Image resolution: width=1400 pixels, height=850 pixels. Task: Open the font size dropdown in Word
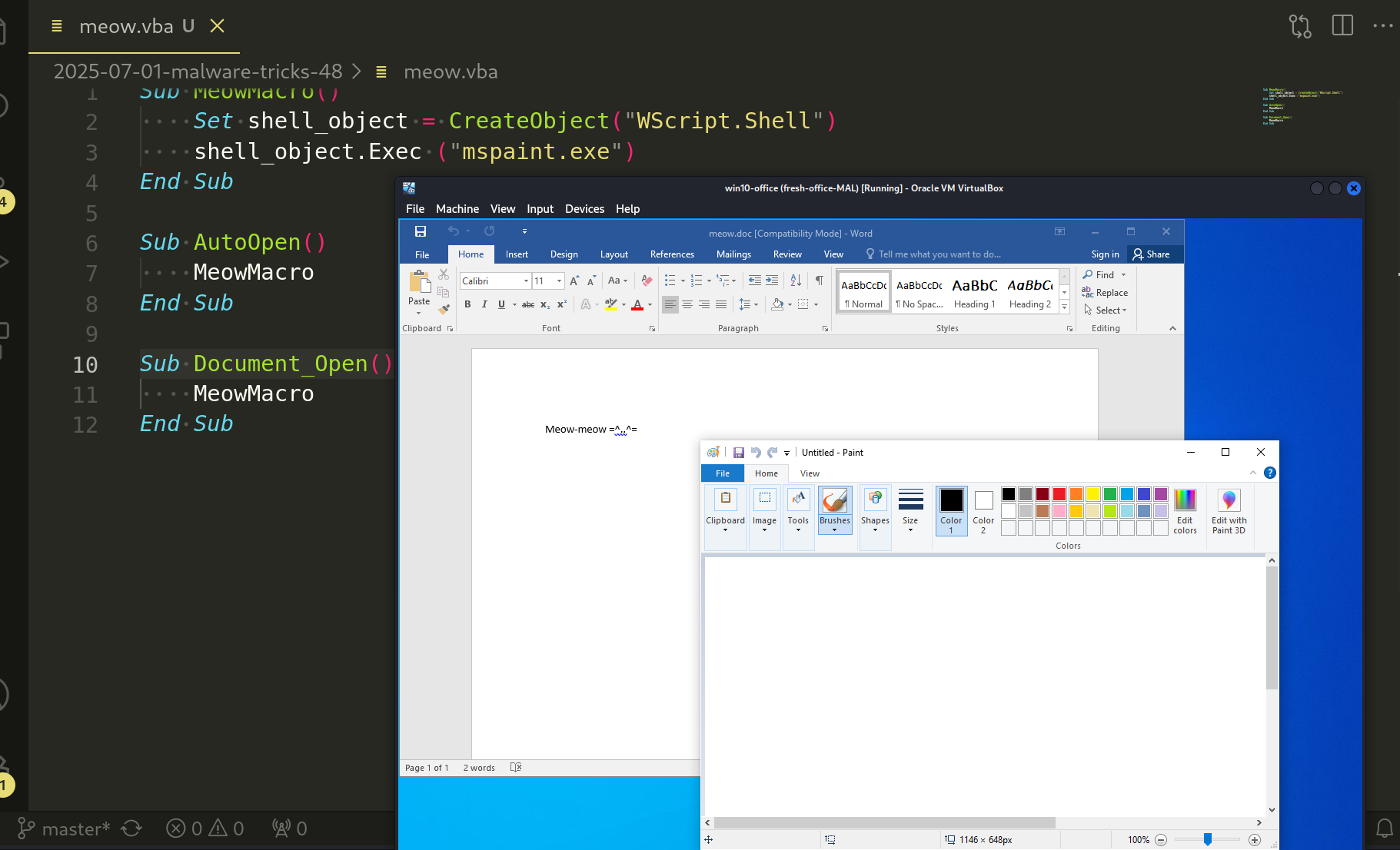559,281
